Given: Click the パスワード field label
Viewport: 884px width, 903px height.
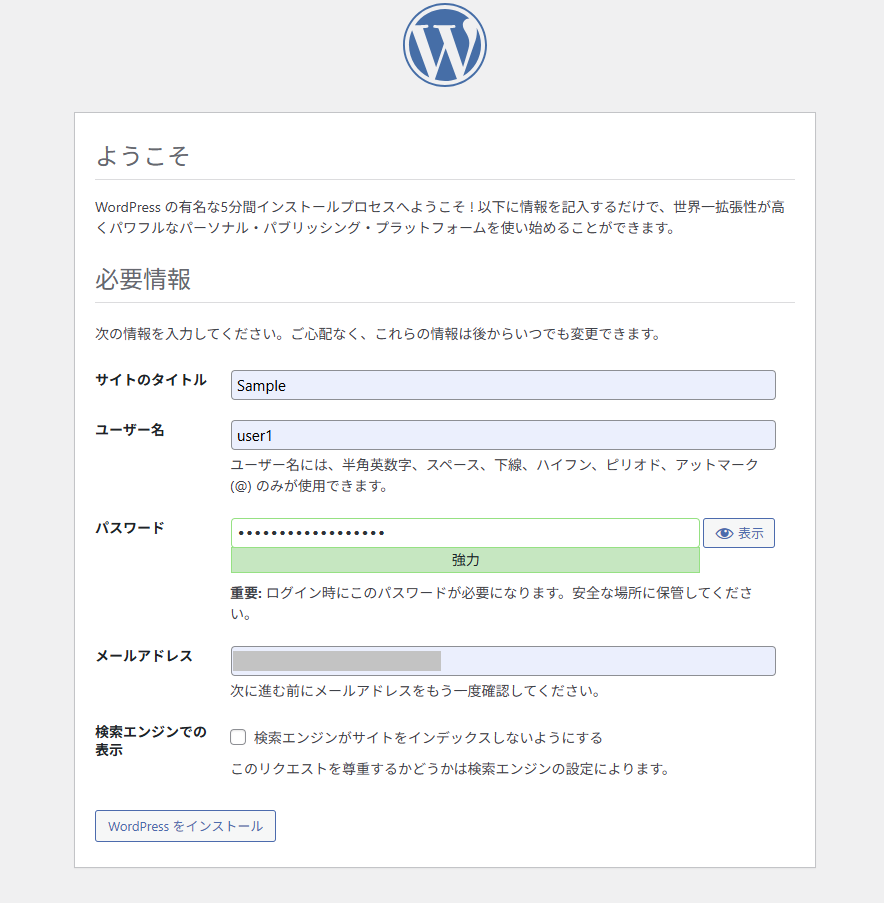Looking at the screenshot, I should click(130, 528).
